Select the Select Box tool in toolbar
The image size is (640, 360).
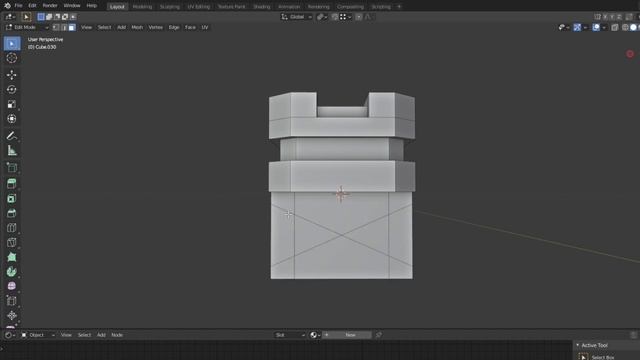[12, 44]
